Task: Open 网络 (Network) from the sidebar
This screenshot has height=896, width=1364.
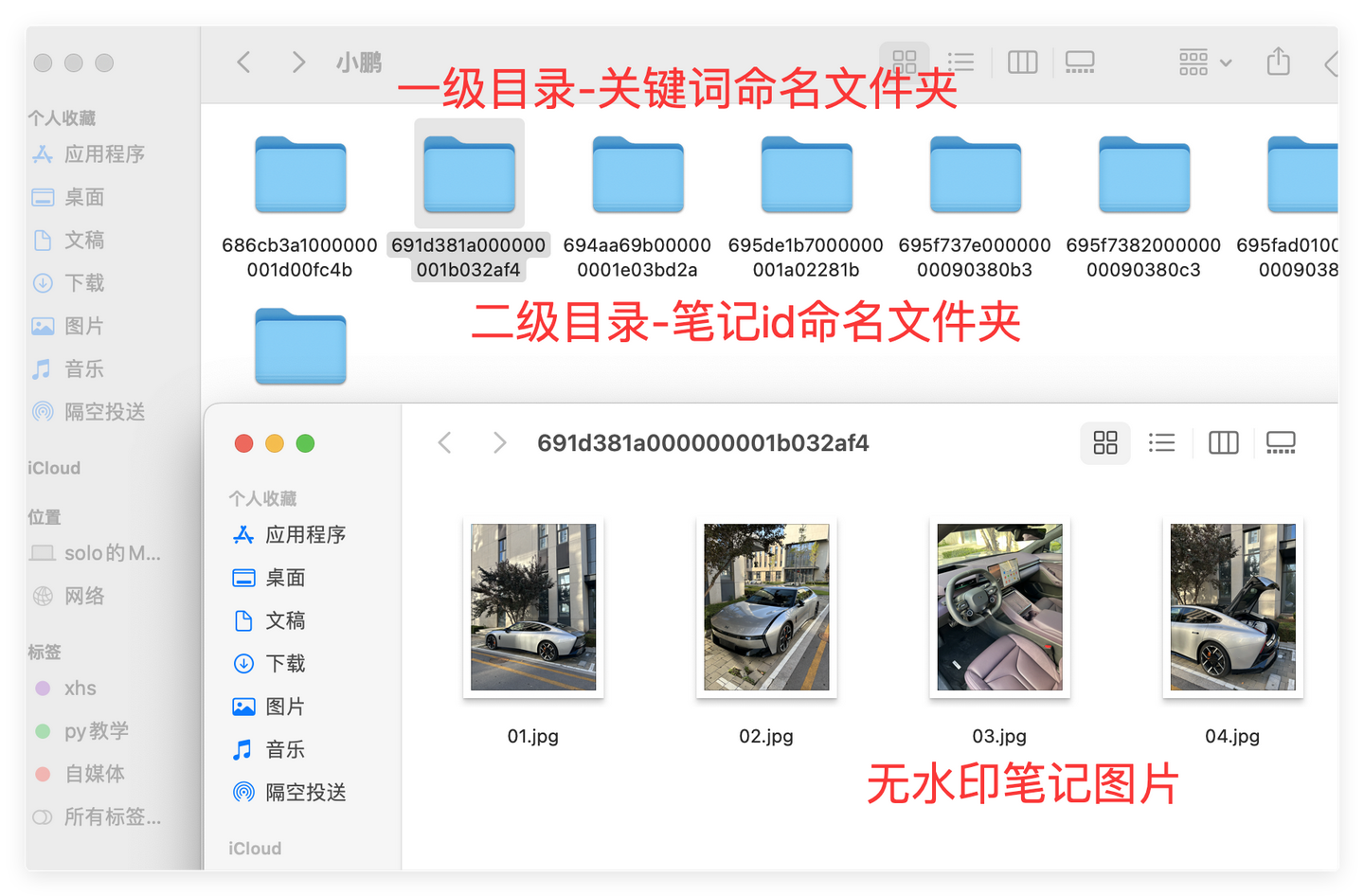Action: tap(82, 596)
